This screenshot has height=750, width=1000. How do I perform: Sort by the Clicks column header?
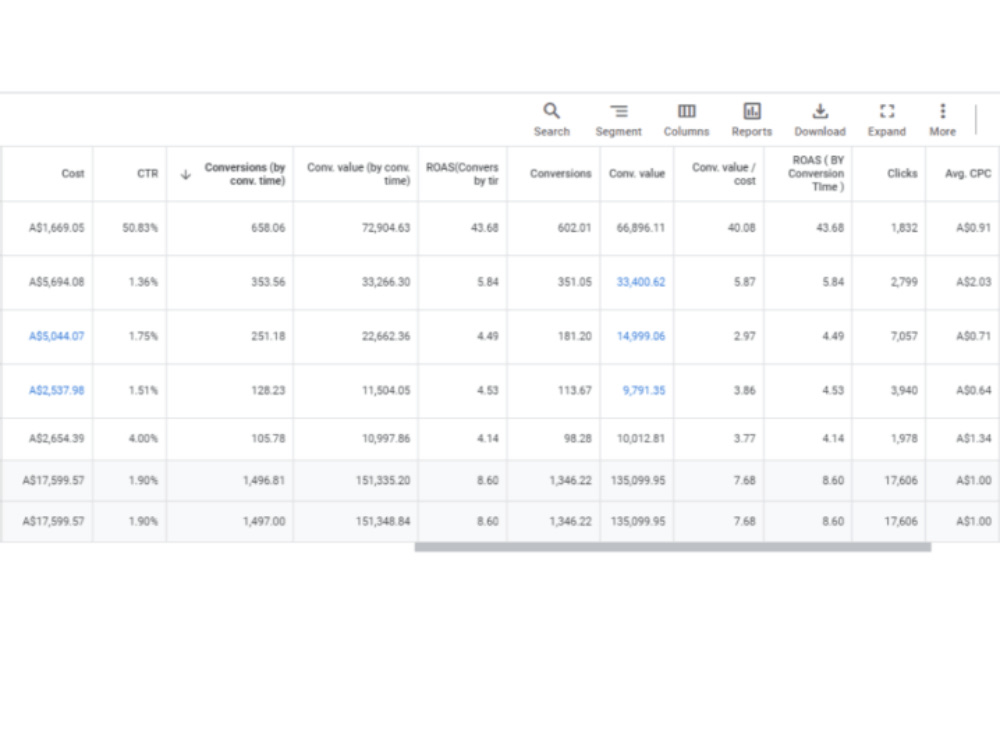(902, 173)
